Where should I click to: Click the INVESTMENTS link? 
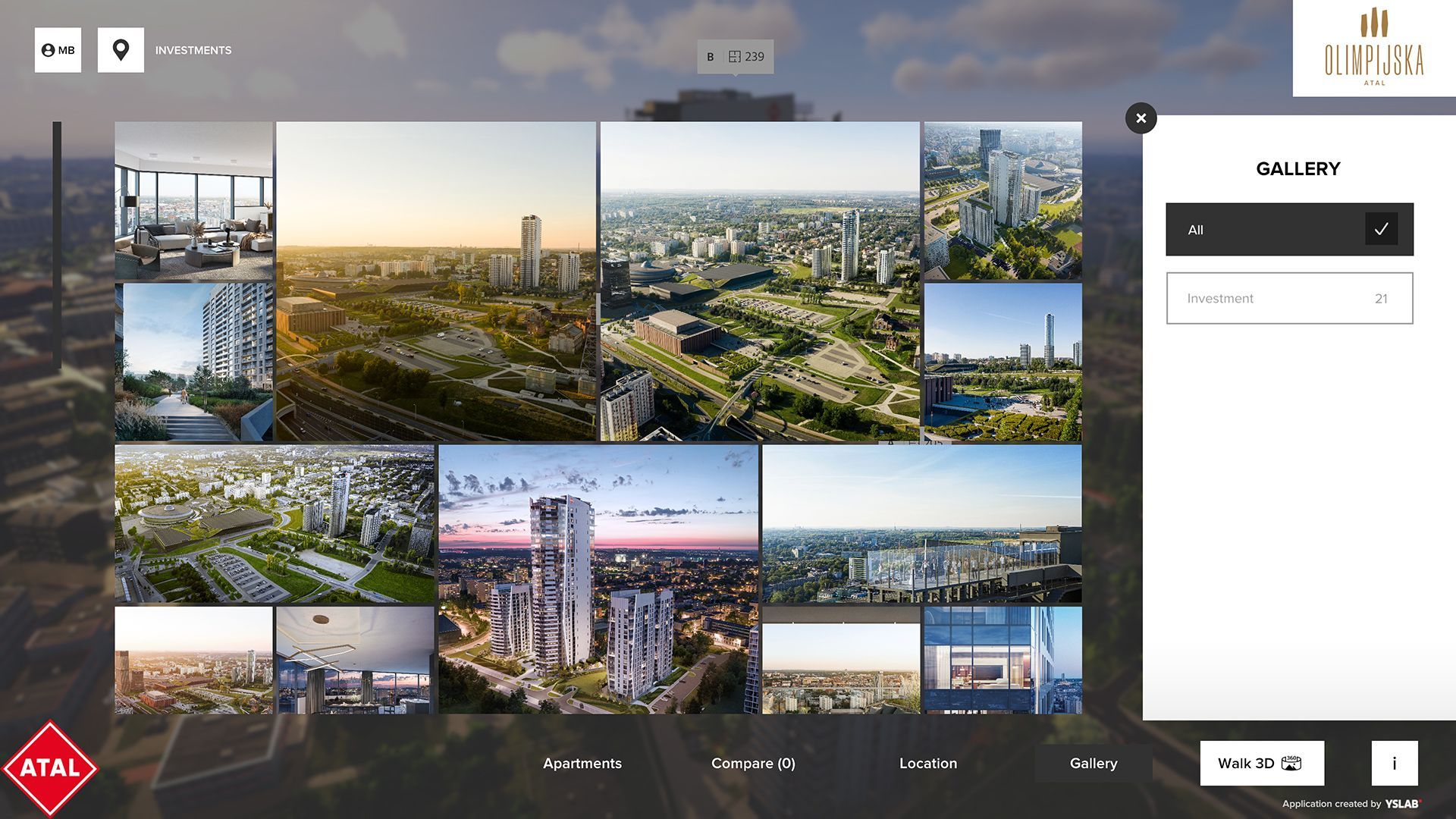[x=193, y=50]
